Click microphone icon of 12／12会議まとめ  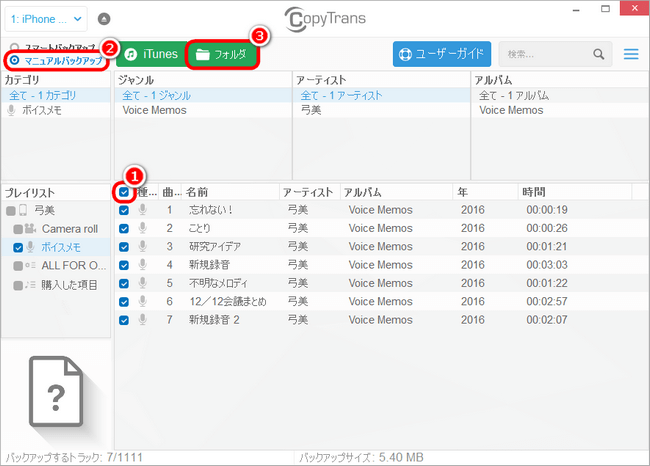click(x=143, y=301)
